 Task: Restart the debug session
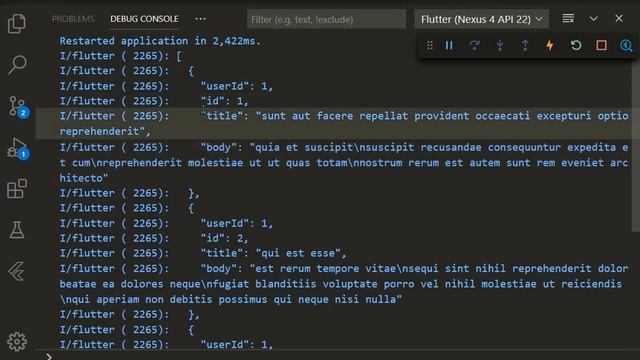[x=576, y=45]
